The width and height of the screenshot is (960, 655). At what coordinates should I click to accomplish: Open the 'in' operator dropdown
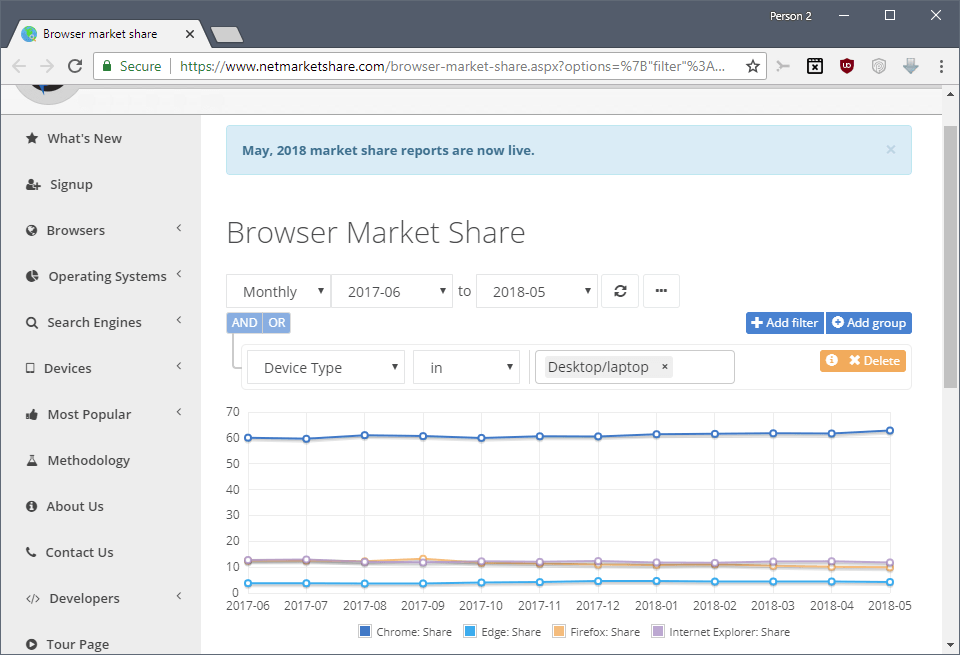click(x=467, y=367)
